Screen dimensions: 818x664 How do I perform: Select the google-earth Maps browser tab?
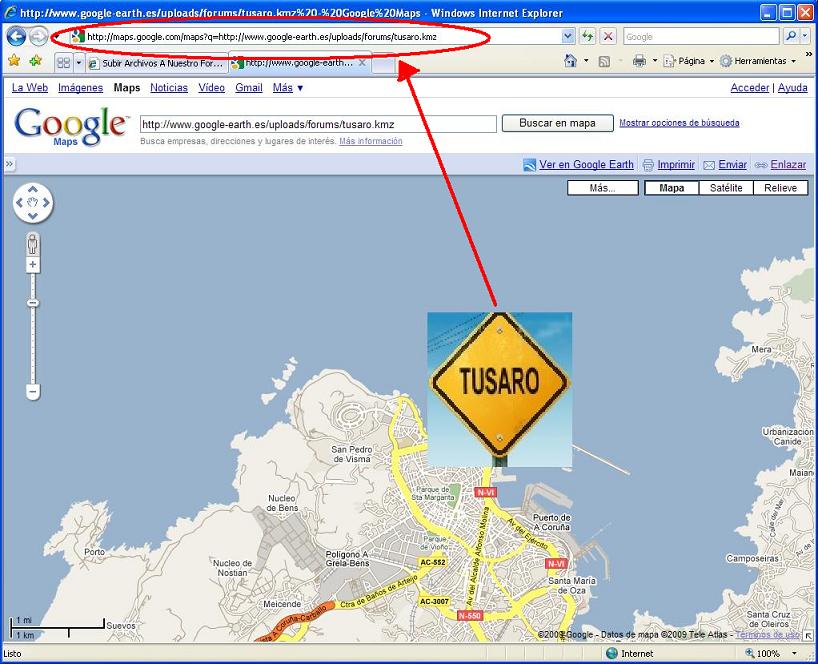[x=298, y=63]
